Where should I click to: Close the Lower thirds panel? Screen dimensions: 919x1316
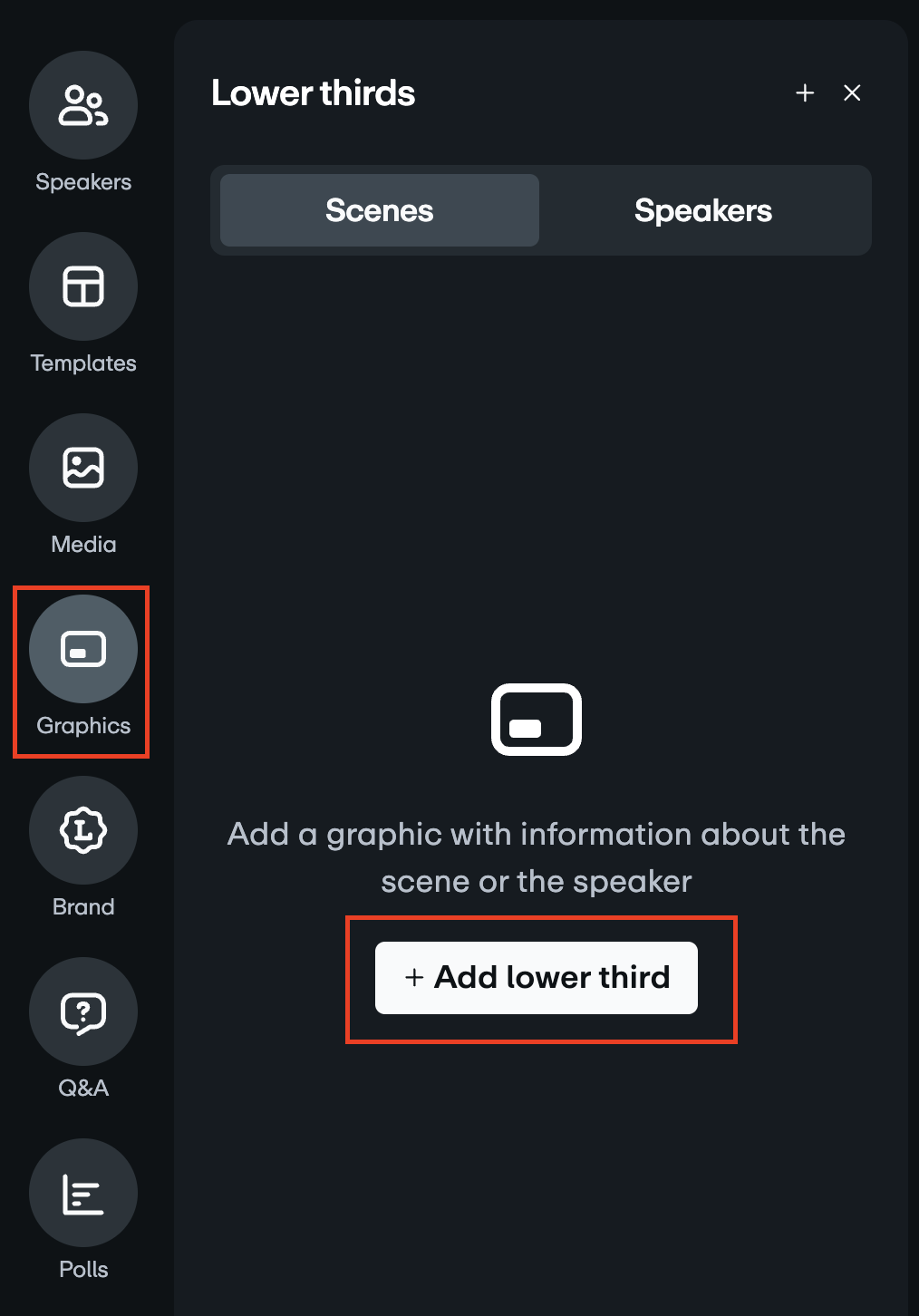pyautogui.click(x=852, y=92)
